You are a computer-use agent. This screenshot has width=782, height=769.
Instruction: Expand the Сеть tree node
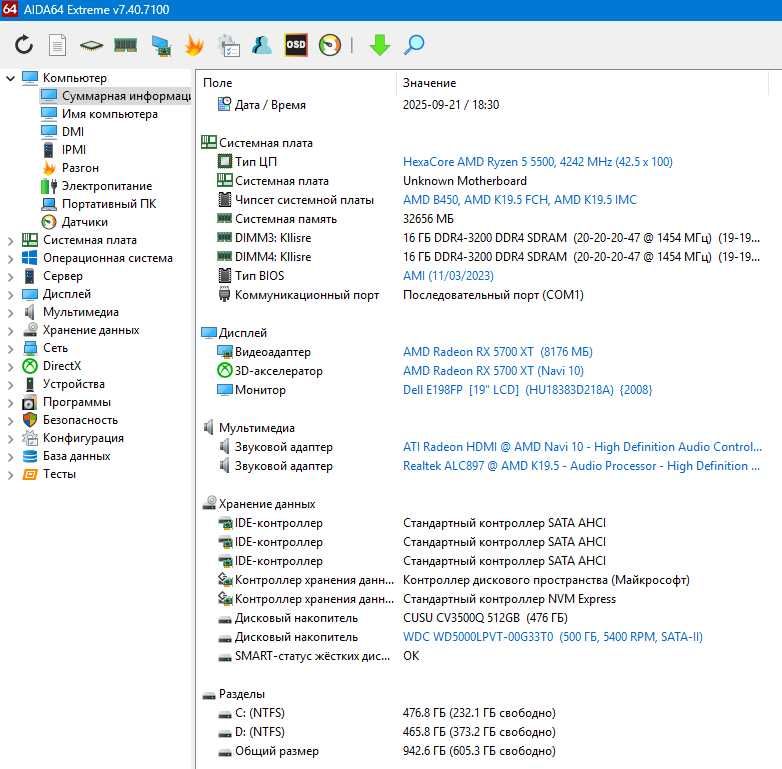pos(10,348)
